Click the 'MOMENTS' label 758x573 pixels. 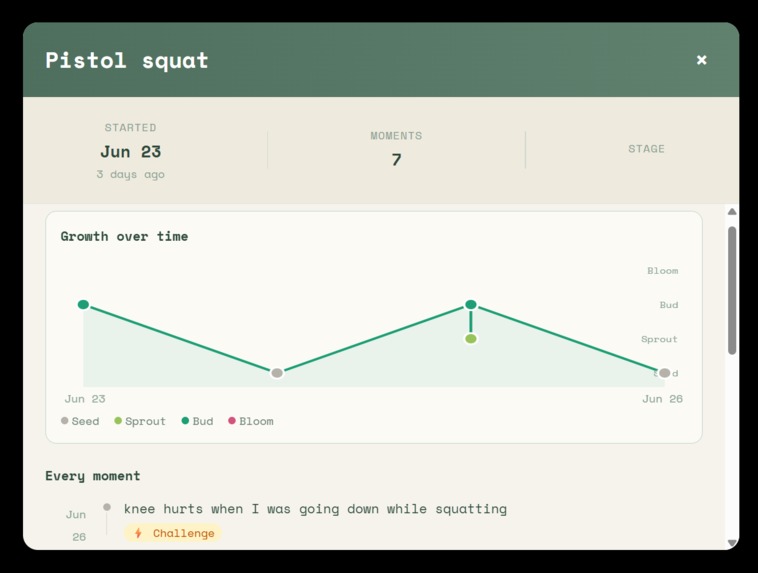coord(396,136)
